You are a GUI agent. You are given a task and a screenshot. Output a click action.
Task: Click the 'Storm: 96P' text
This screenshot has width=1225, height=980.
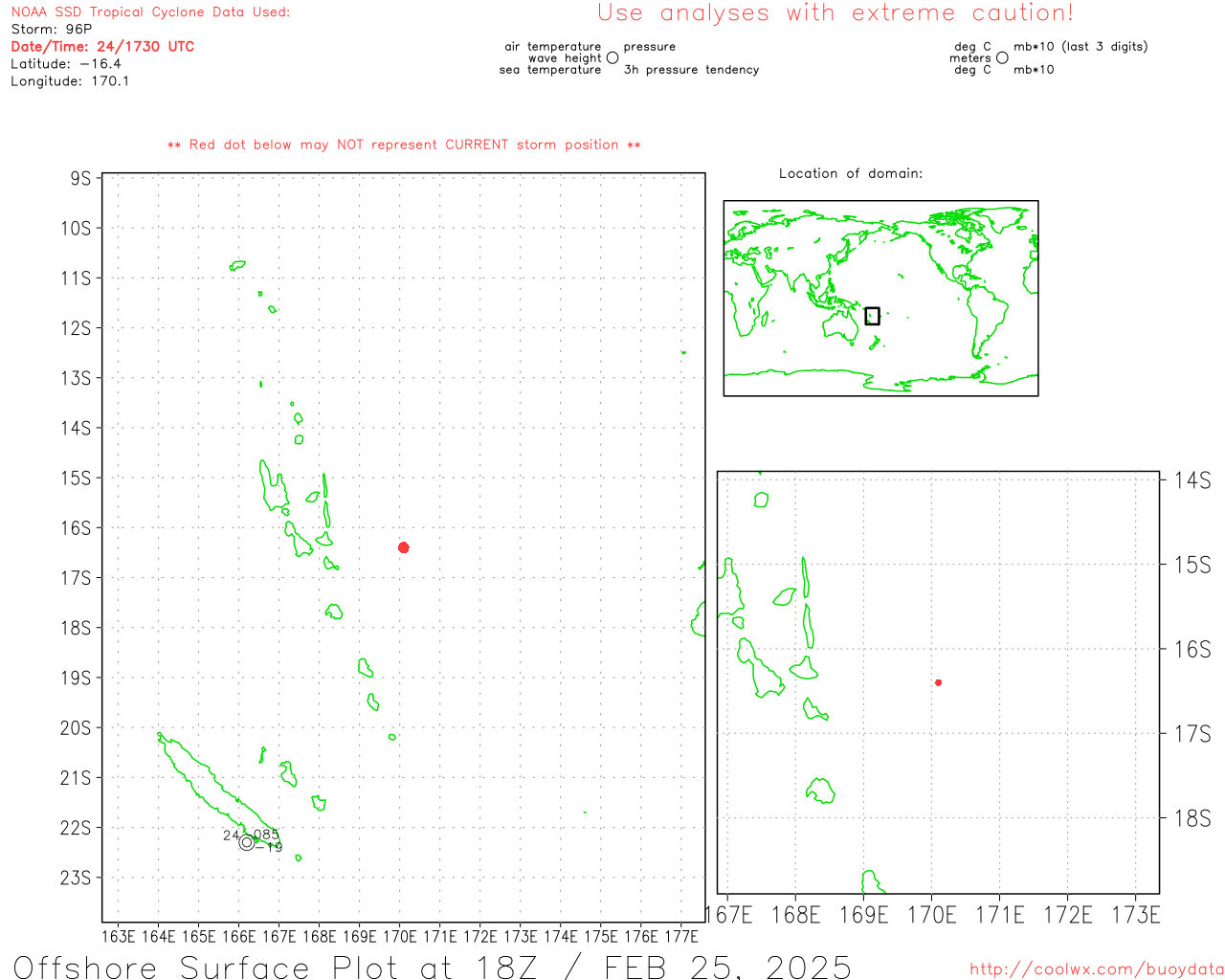[x=52, y=30]
